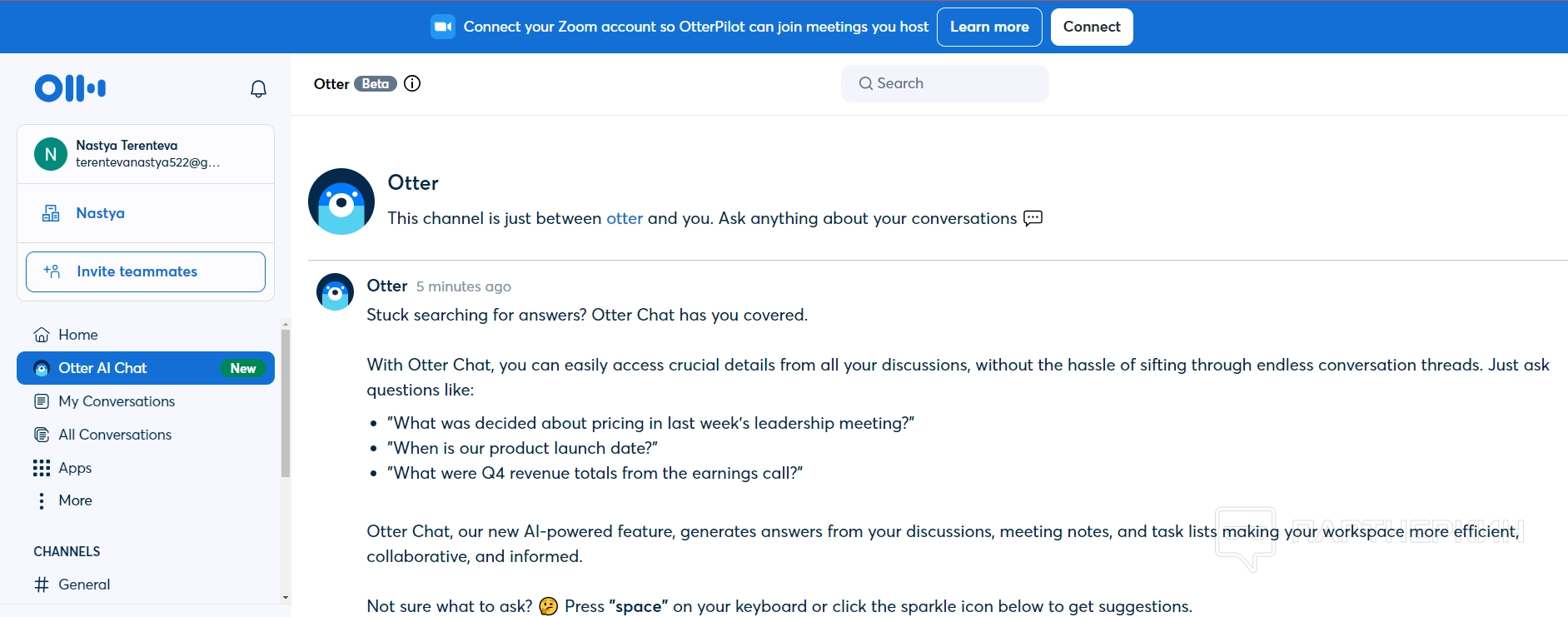Select the General channel
1568x617 pixels.
84,585
